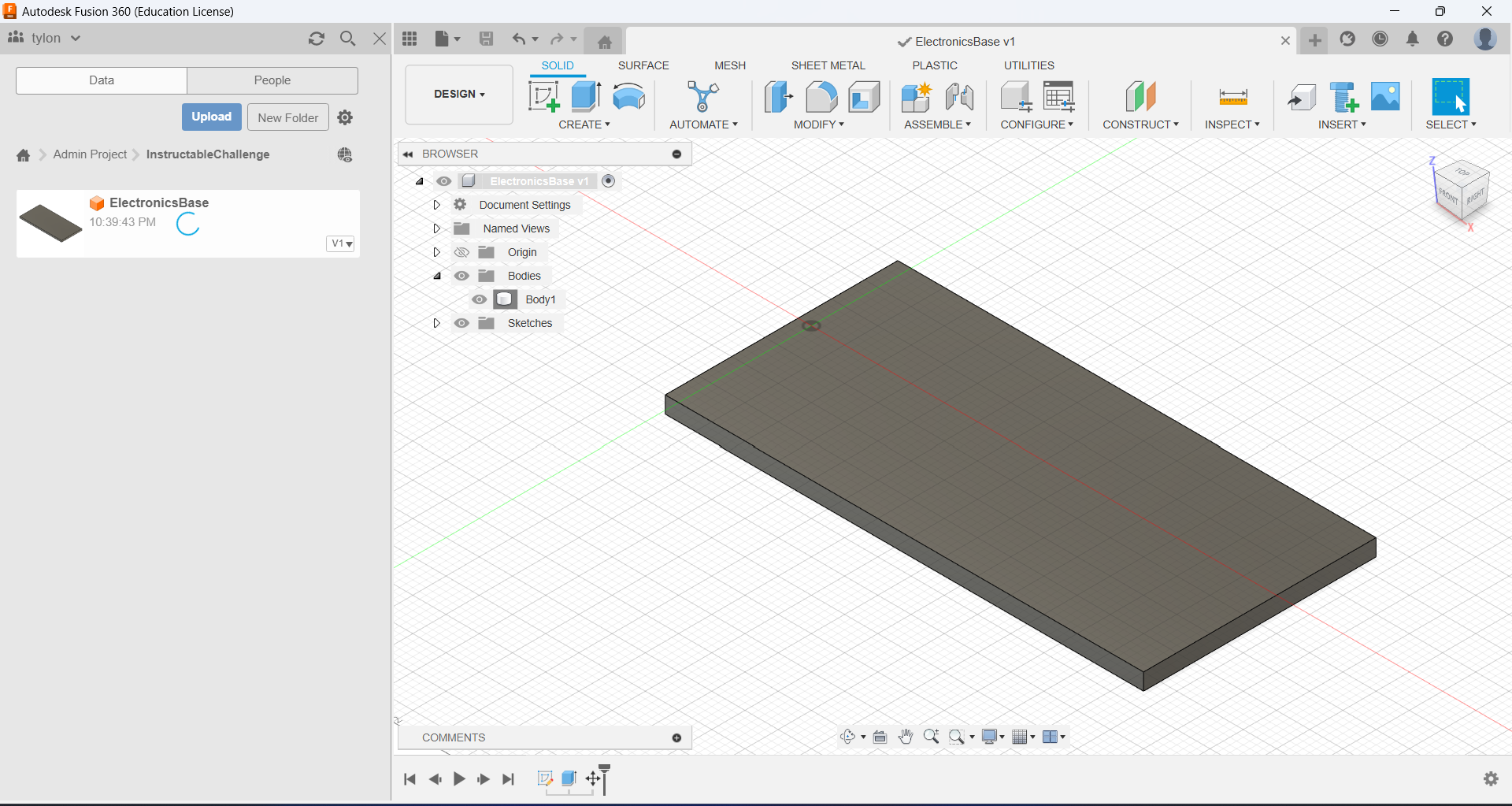The image size is (1512, 806).
Task: Go to Admin Project breadcrumb
Action: coord(90,154)
